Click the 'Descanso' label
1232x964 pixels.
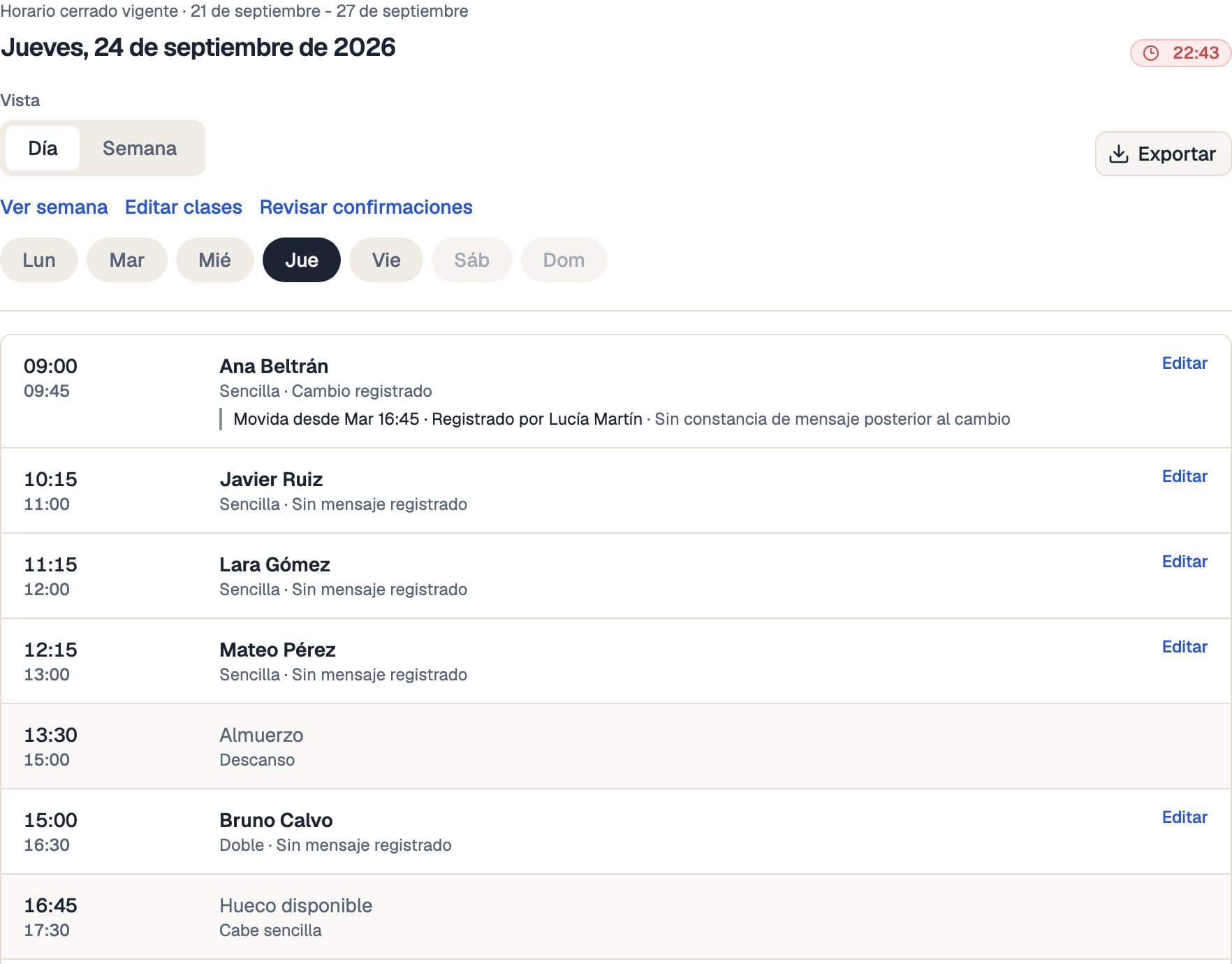(x=257, y=760)
